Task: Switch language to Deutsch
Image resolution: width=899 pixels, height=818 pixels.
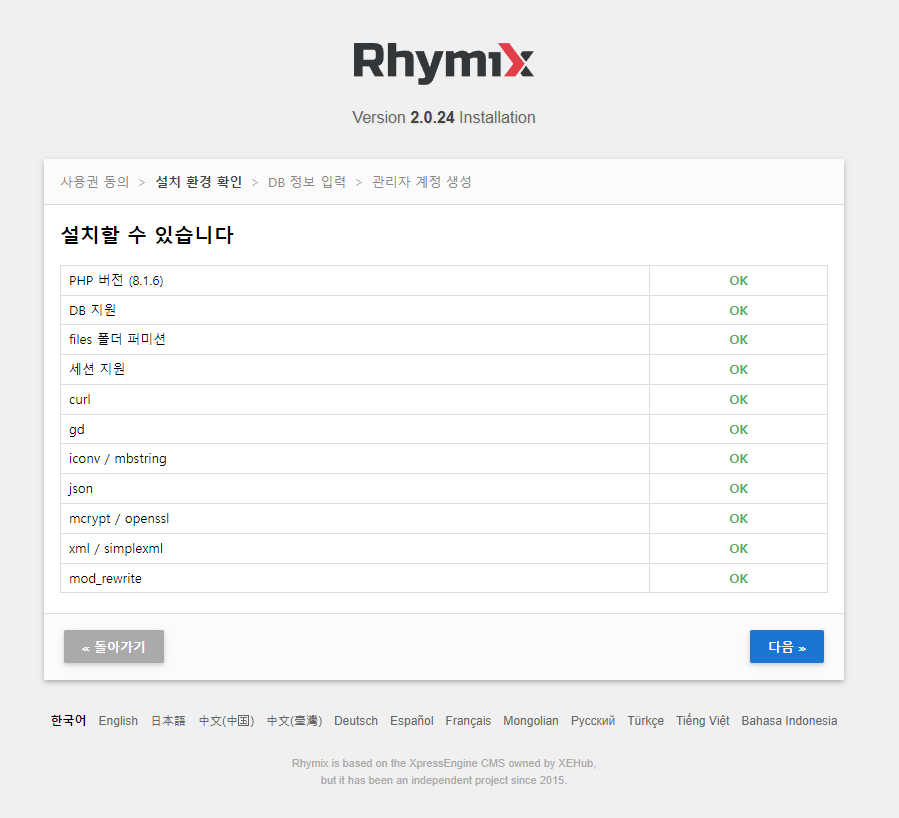Action: tap(356, 721)
